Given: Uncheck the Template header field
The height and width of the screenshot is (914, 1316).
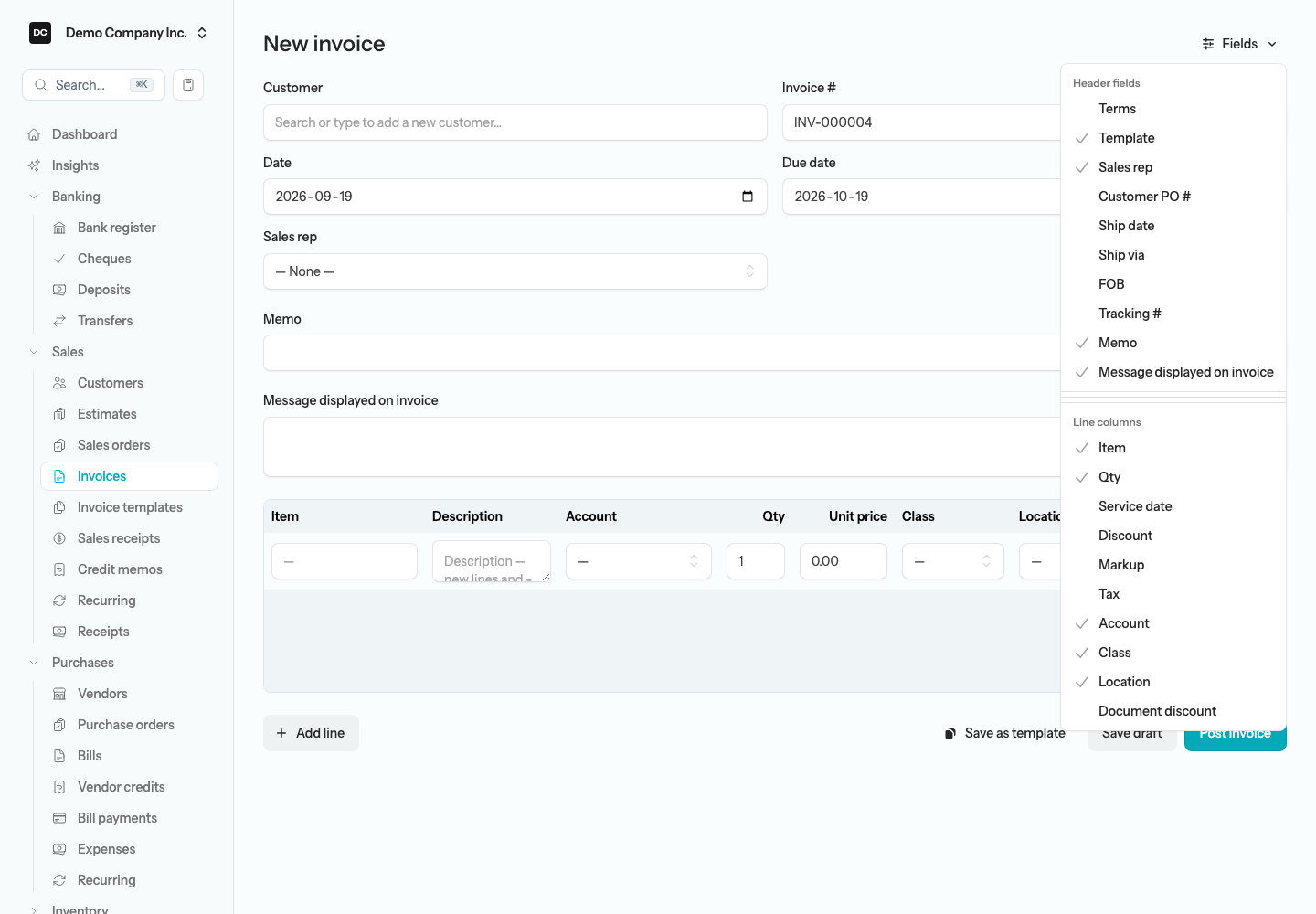Looking at the screenshot, I should click(x=1173, y=138).
